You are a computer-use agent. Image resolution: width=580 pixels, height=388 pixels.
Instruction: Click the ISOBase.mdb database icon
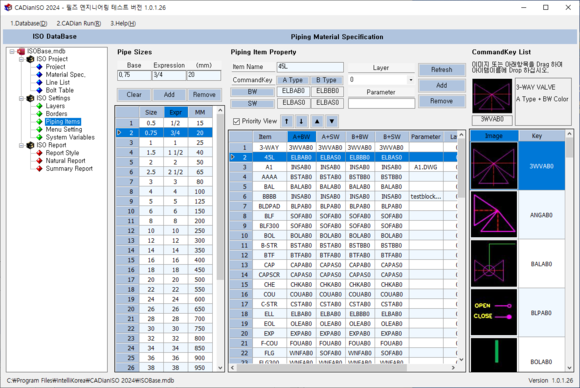coord(21,51)
